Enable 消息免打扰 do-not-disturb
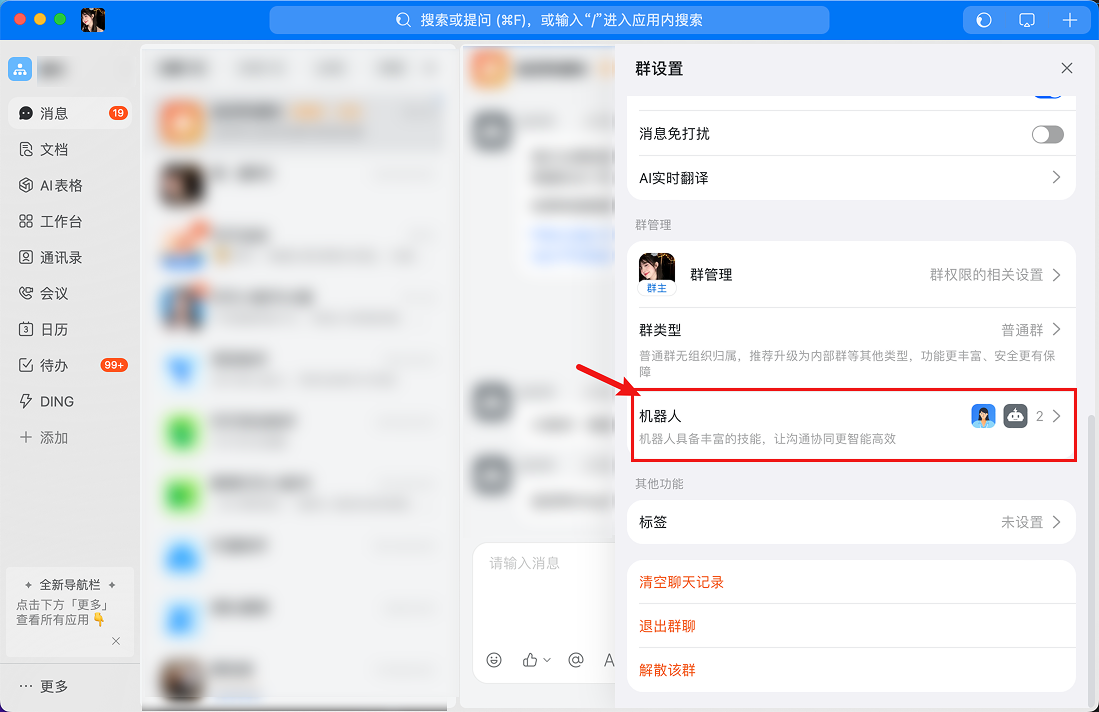This screenshot has height=712, width=1099. pos(1046,134)
